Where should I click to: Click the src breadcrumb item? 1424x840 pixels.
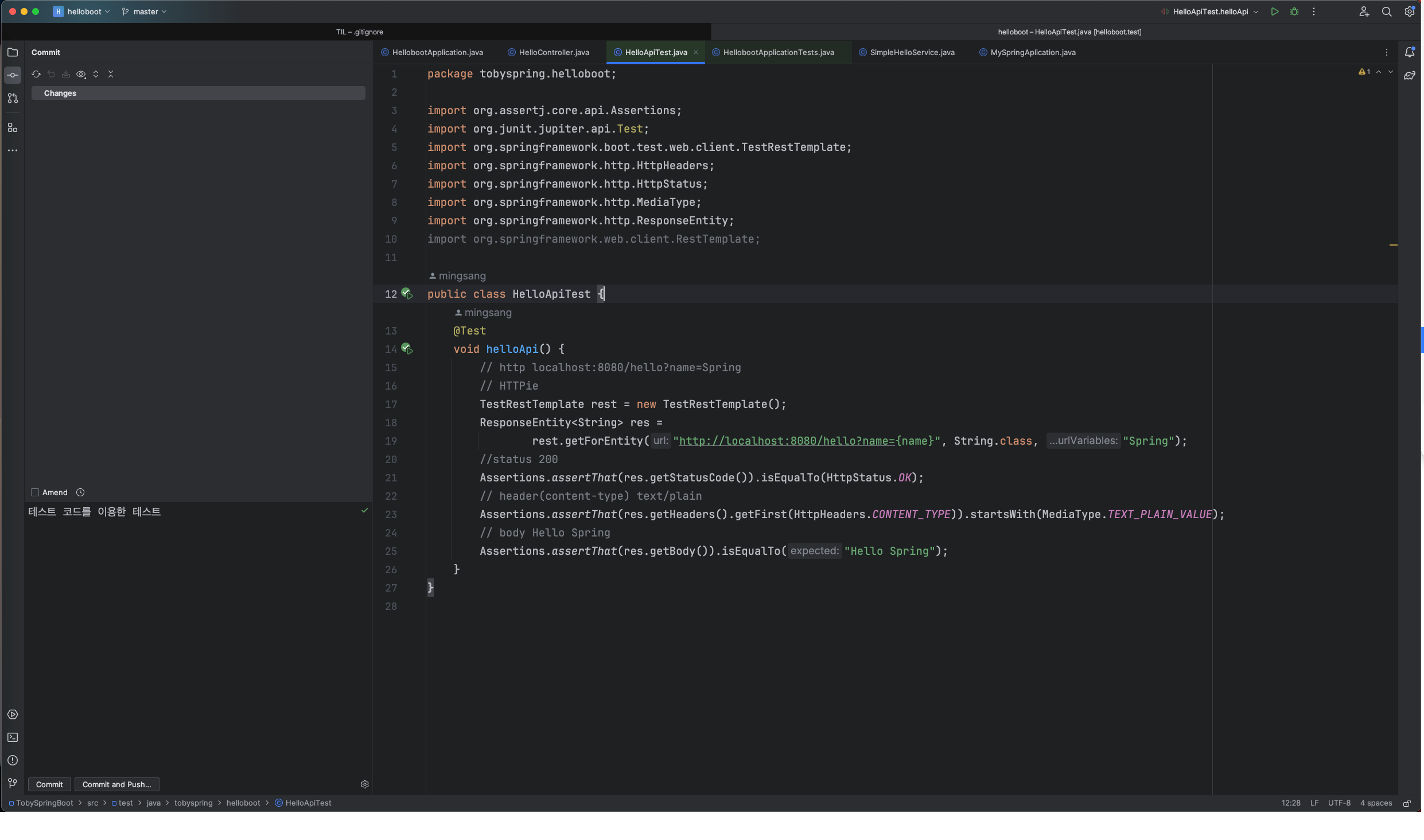92,803
